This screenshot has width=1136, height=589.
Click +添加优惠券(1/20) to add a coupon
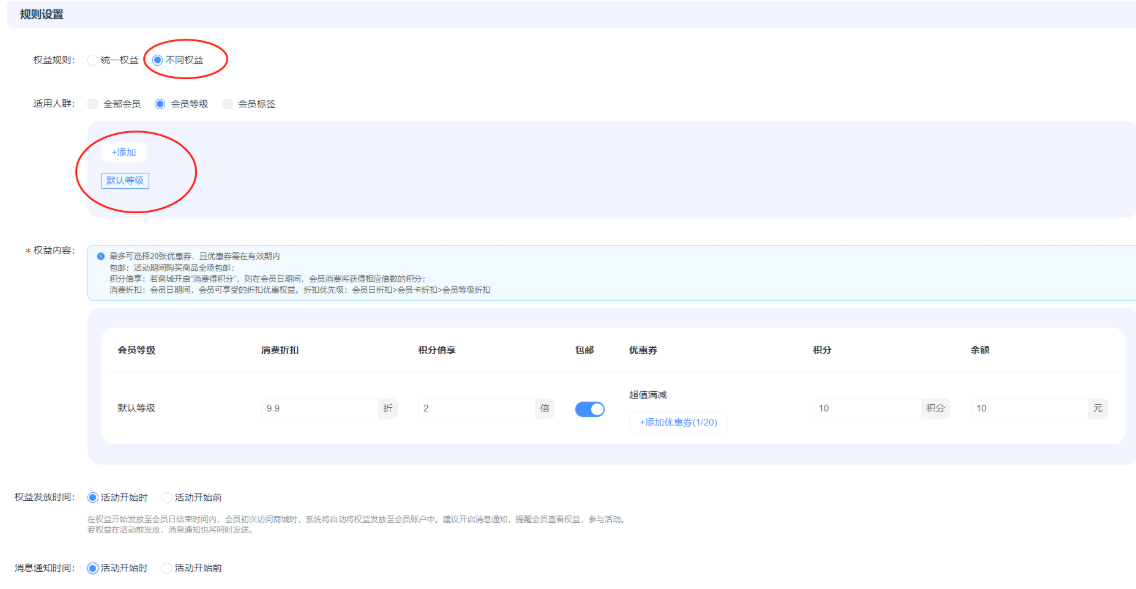click(x=678, y=423)
